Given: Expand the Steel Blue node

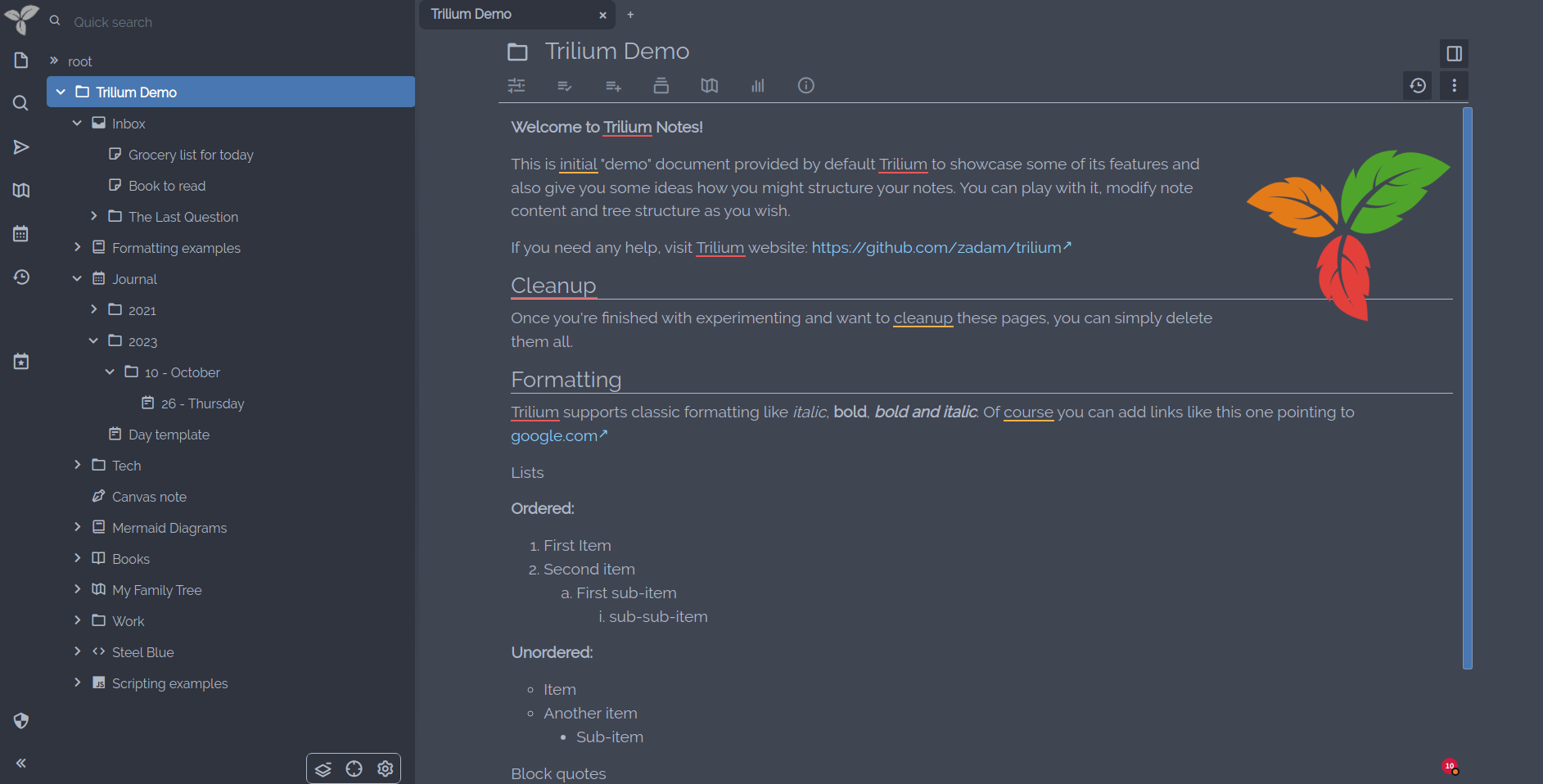Looking at the screenshot, I should click(x=77, y=651).
